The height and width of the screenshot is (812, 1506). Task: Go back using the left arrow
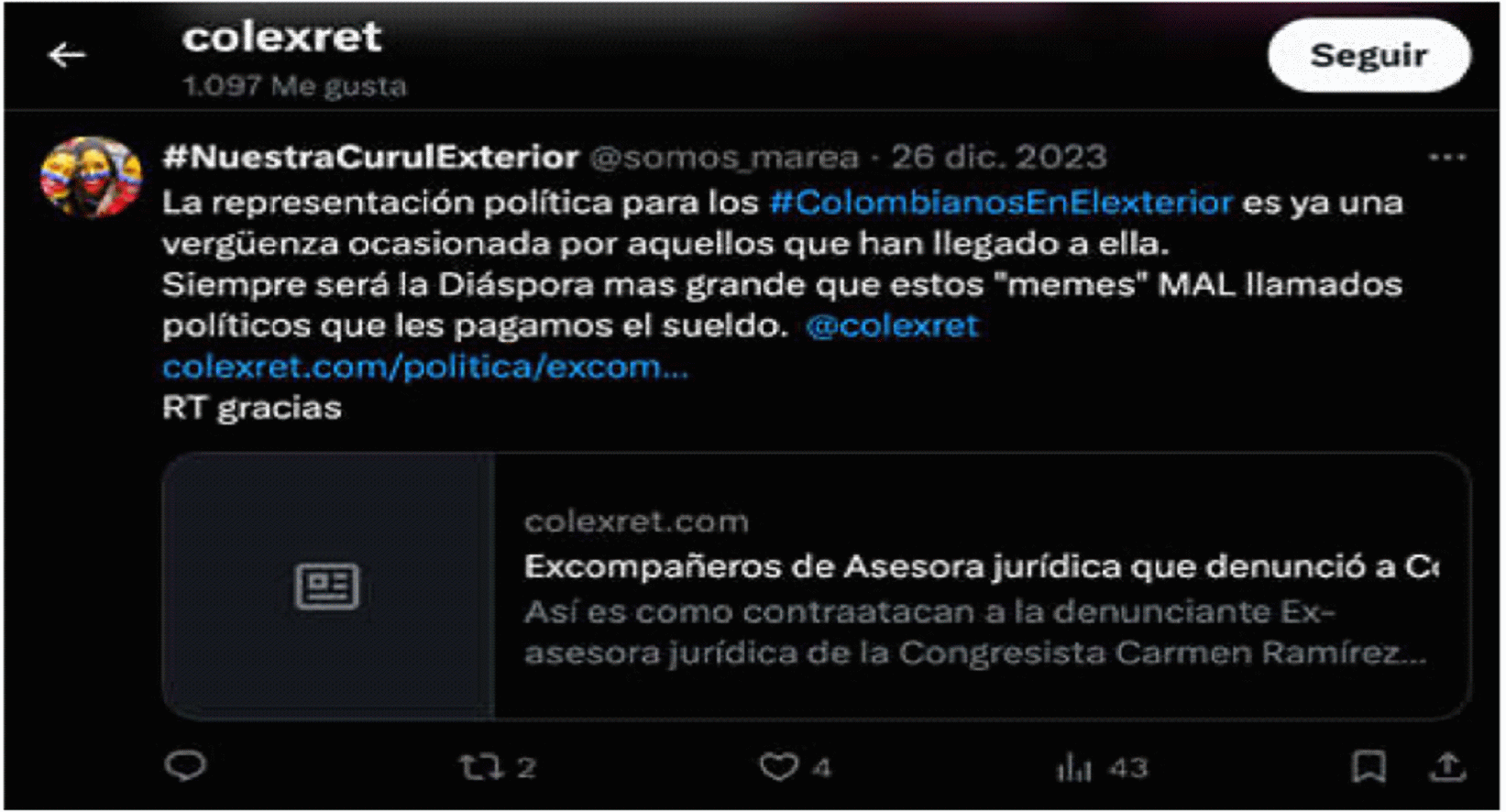(x=67, y=56)
